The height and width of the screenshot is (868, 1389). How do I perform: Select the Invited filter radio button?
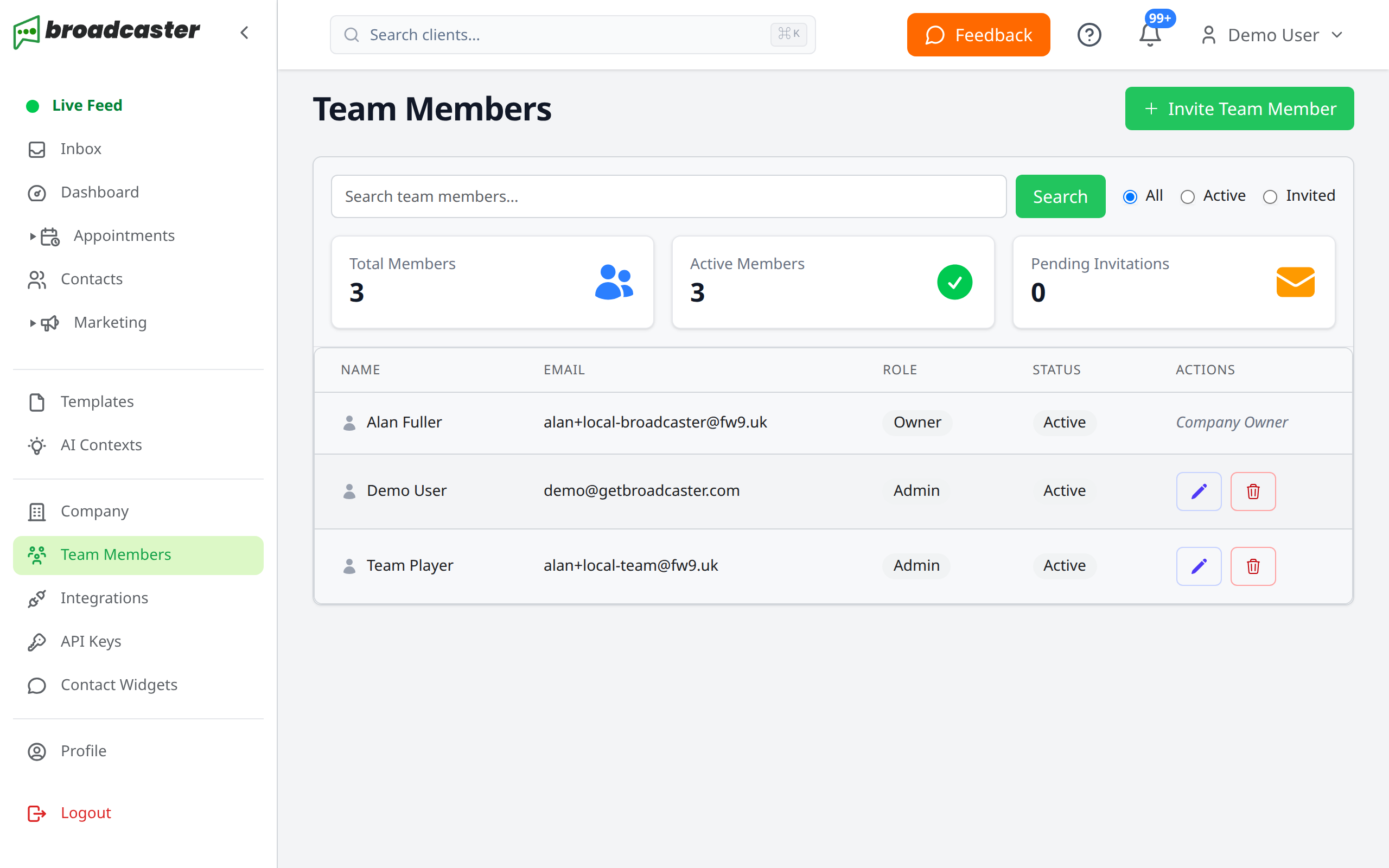1270,197
